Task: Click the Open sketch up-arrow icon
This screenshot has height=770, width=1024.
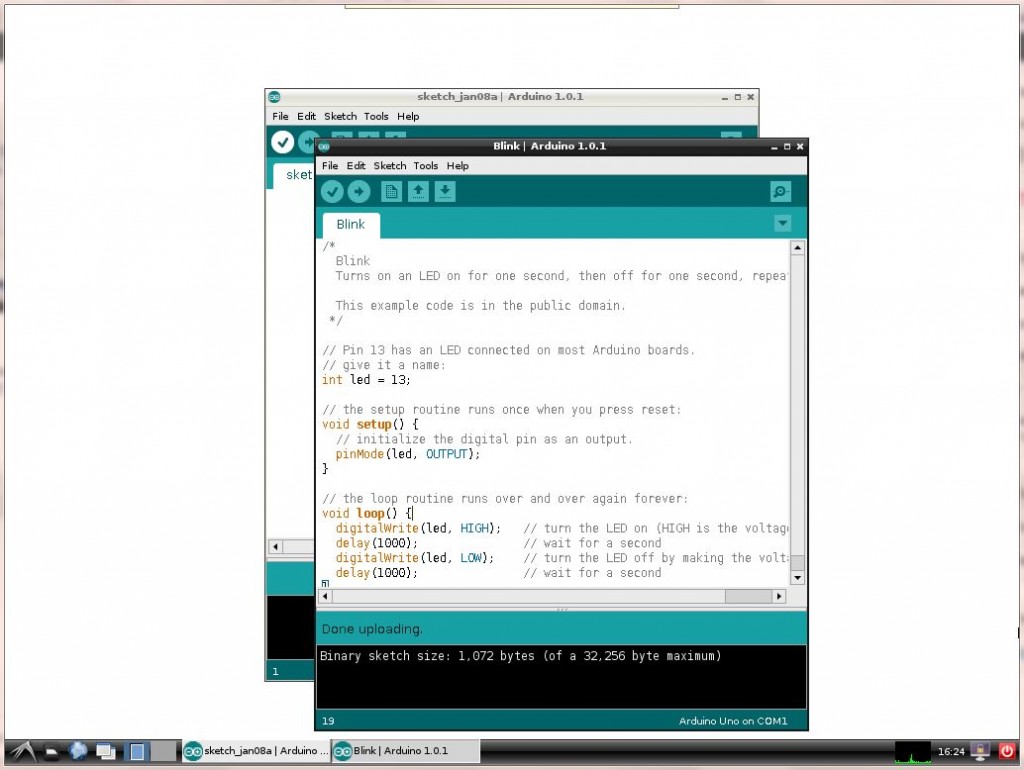Action: coord(418,191)
